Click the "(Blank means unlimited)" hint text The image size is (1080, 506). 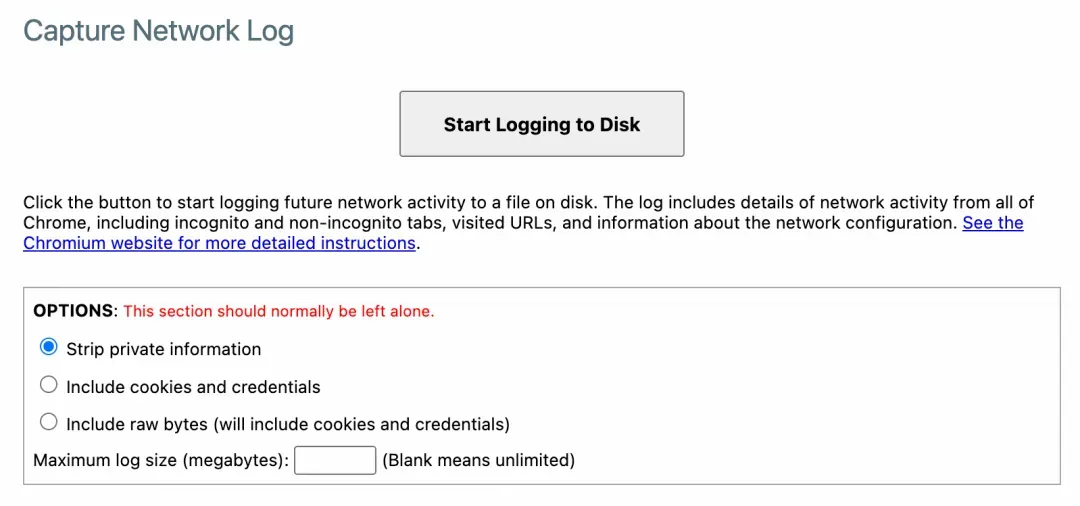(479, 461)
